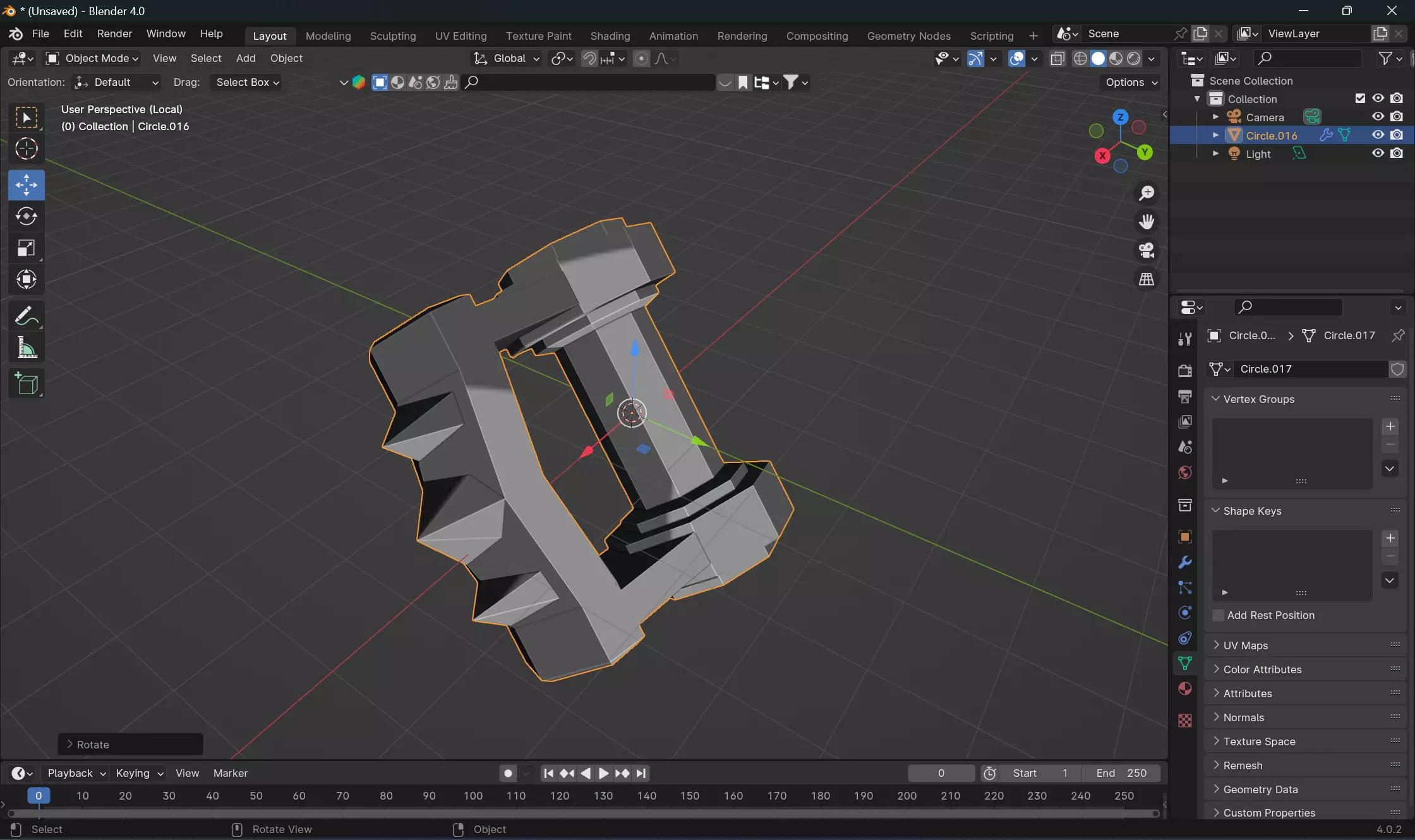This screenshot has height=840, width=1415.
Task: Open the Render menu
Action: 114,33
